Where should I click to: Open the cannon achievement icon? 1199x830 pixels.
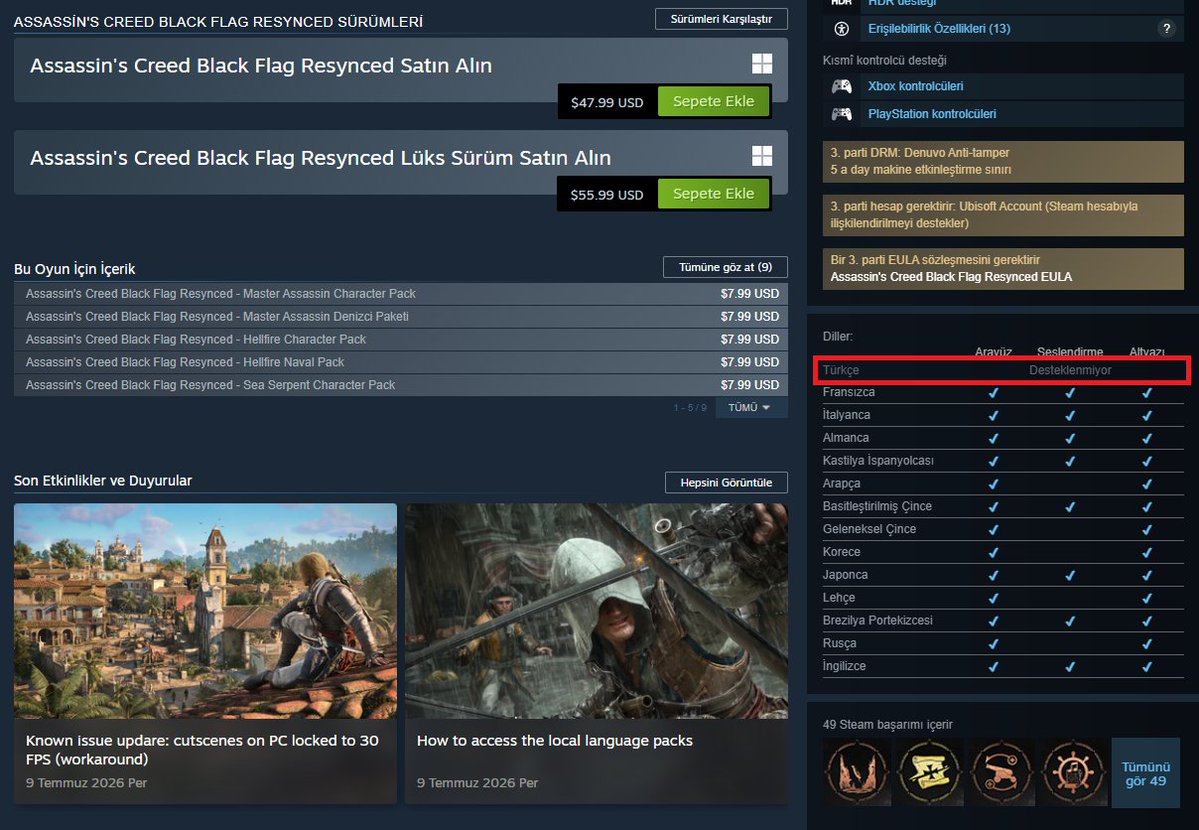tap(1001, 772)
